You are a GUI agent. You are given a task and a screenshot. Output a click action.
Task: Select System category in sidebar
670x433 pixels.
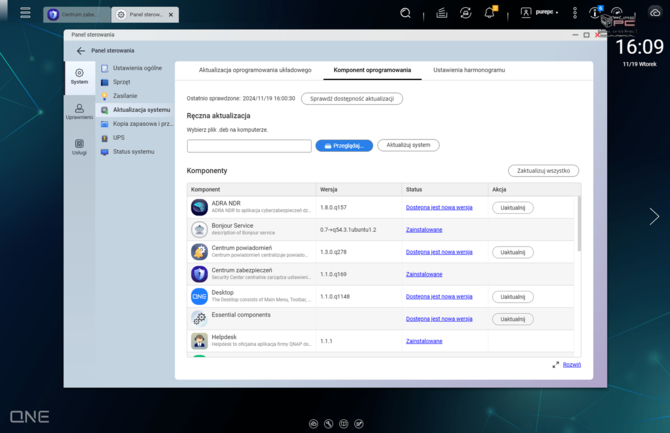pyautogui.click(x=79, y=77)
